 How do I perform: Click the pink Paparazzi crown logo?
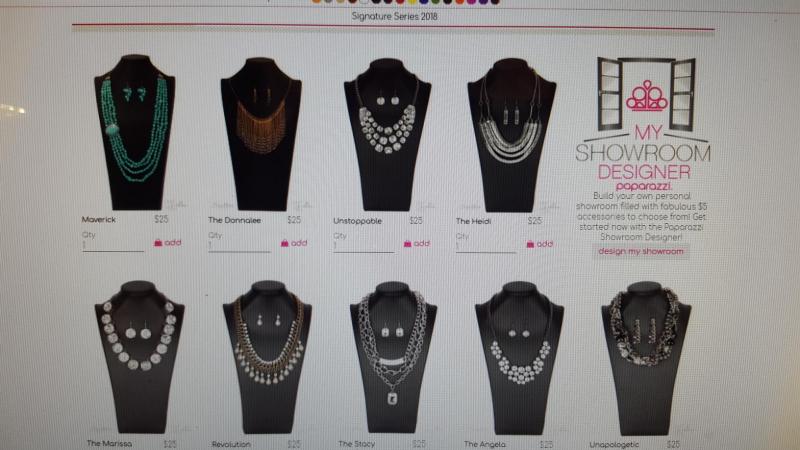click(x=646, y=96)
